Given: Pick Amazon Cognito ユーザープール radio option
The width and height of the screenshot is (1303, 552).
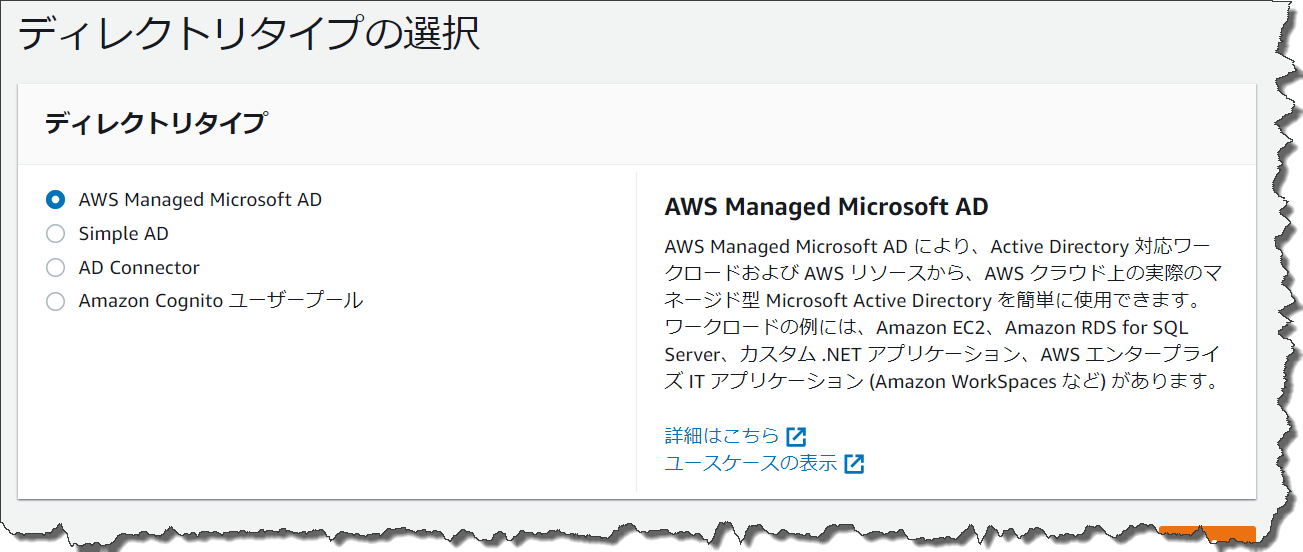Looking at the screenshot, I should (x=55, y=301).
